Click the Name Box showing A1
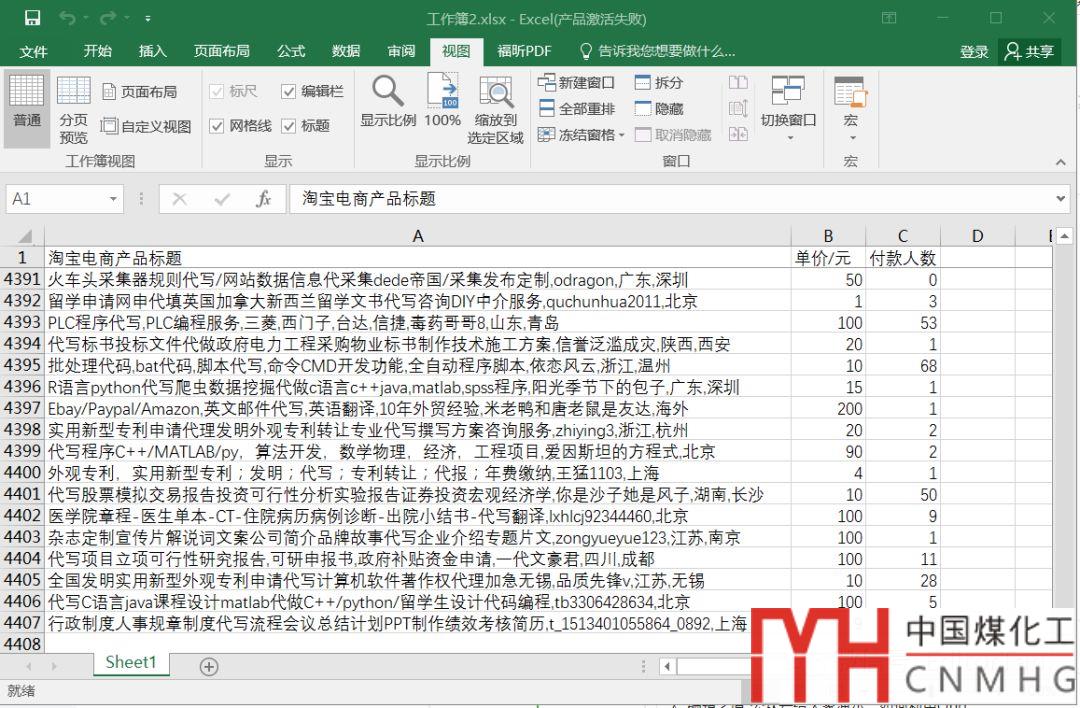Image resolution: width=1080 pixels, height=708 pixels. [55, 199]
